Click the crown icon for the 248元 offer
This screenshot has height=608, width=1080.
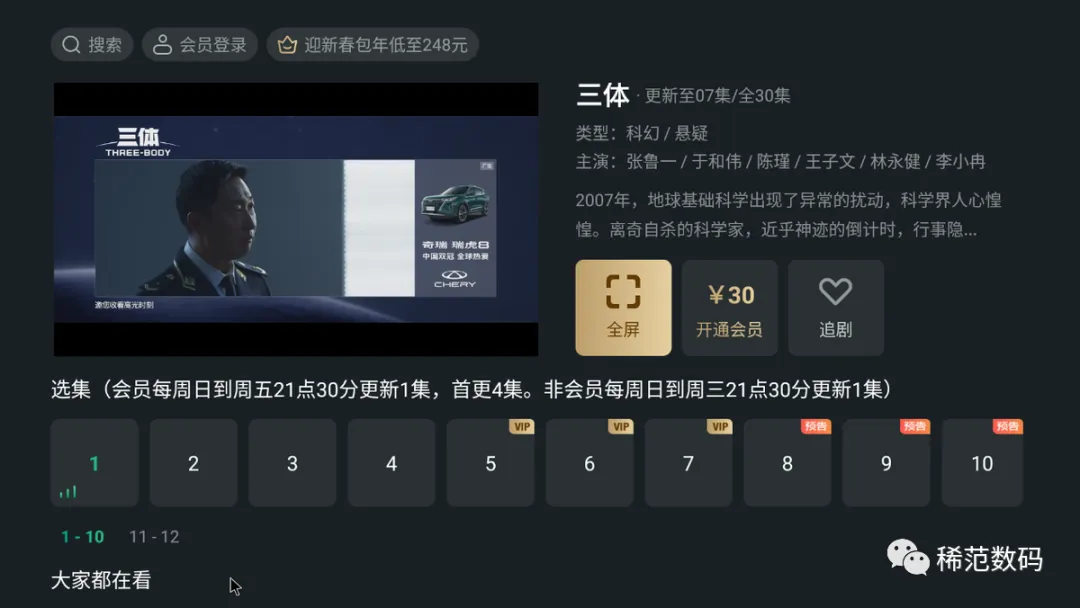coord(287,45)
